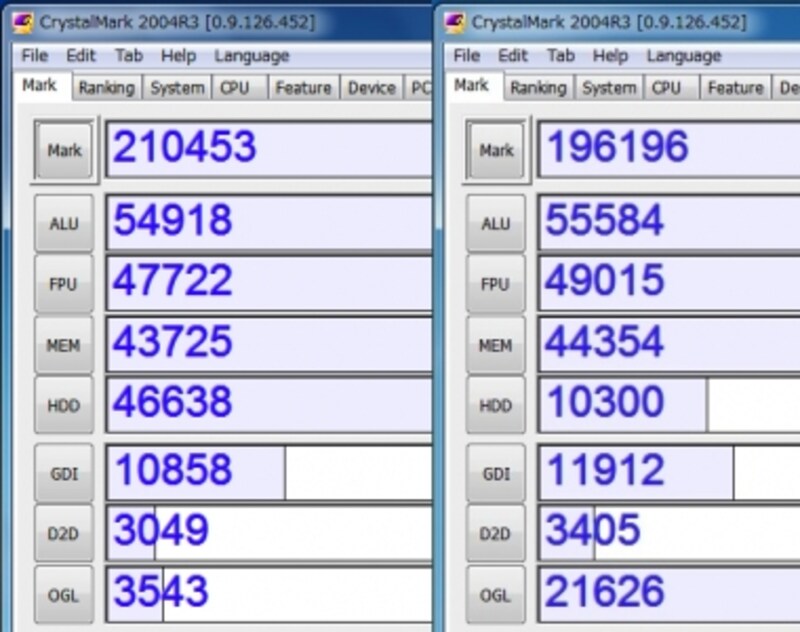
Task: Switch to Device tab in left window
Action: point(372,88)
